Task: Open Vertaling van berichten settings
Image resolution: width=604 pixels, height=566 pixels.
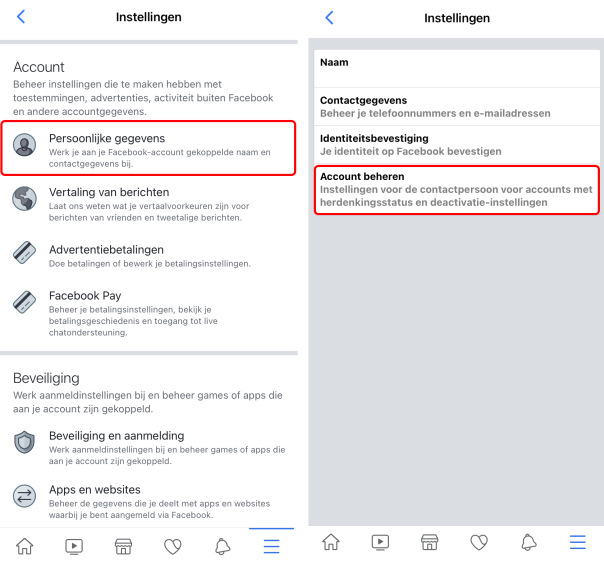Action: pyautogui.click(x=148, y=204)
